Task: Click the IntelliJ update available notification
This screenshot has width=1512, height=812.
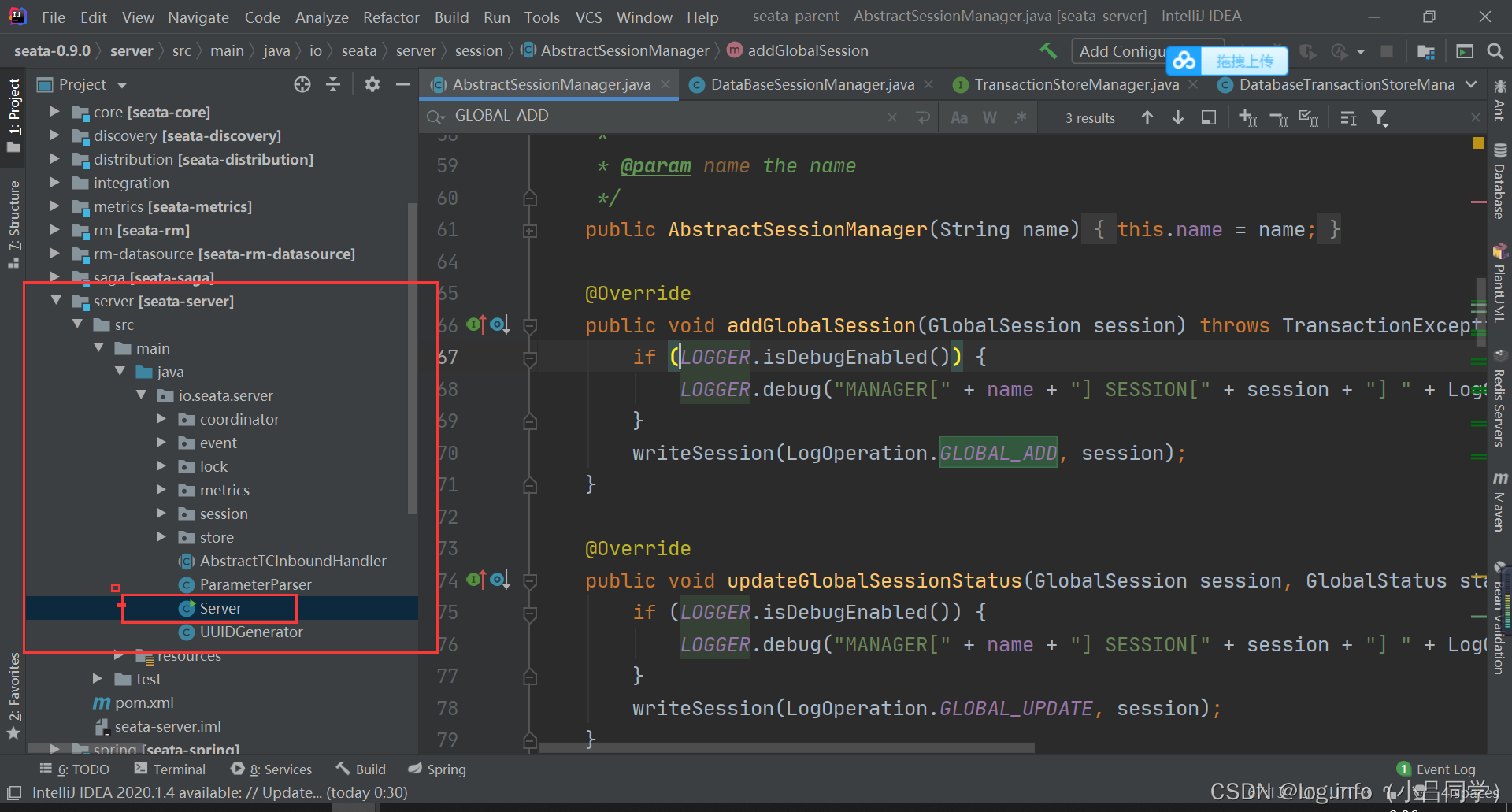Action: 220,792
